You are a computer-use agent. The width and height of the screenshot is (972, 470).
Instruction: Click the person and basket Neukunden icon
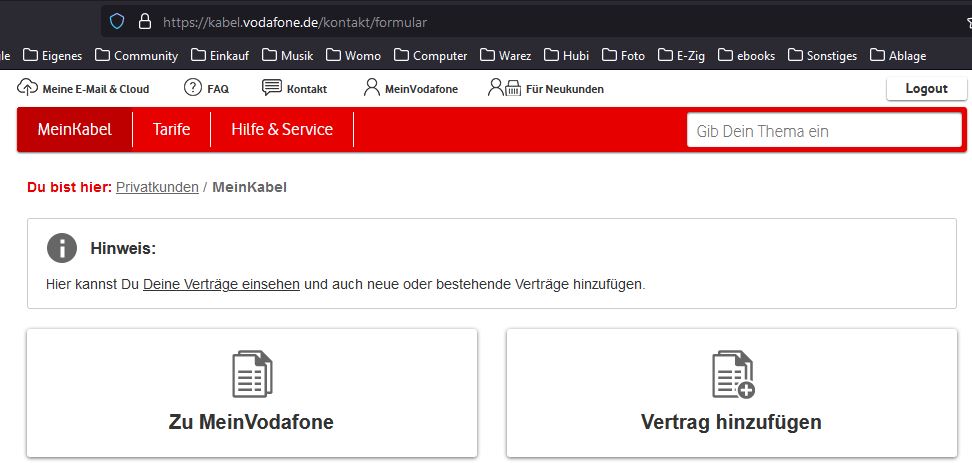pyautogui.click(x=505, y=87)
